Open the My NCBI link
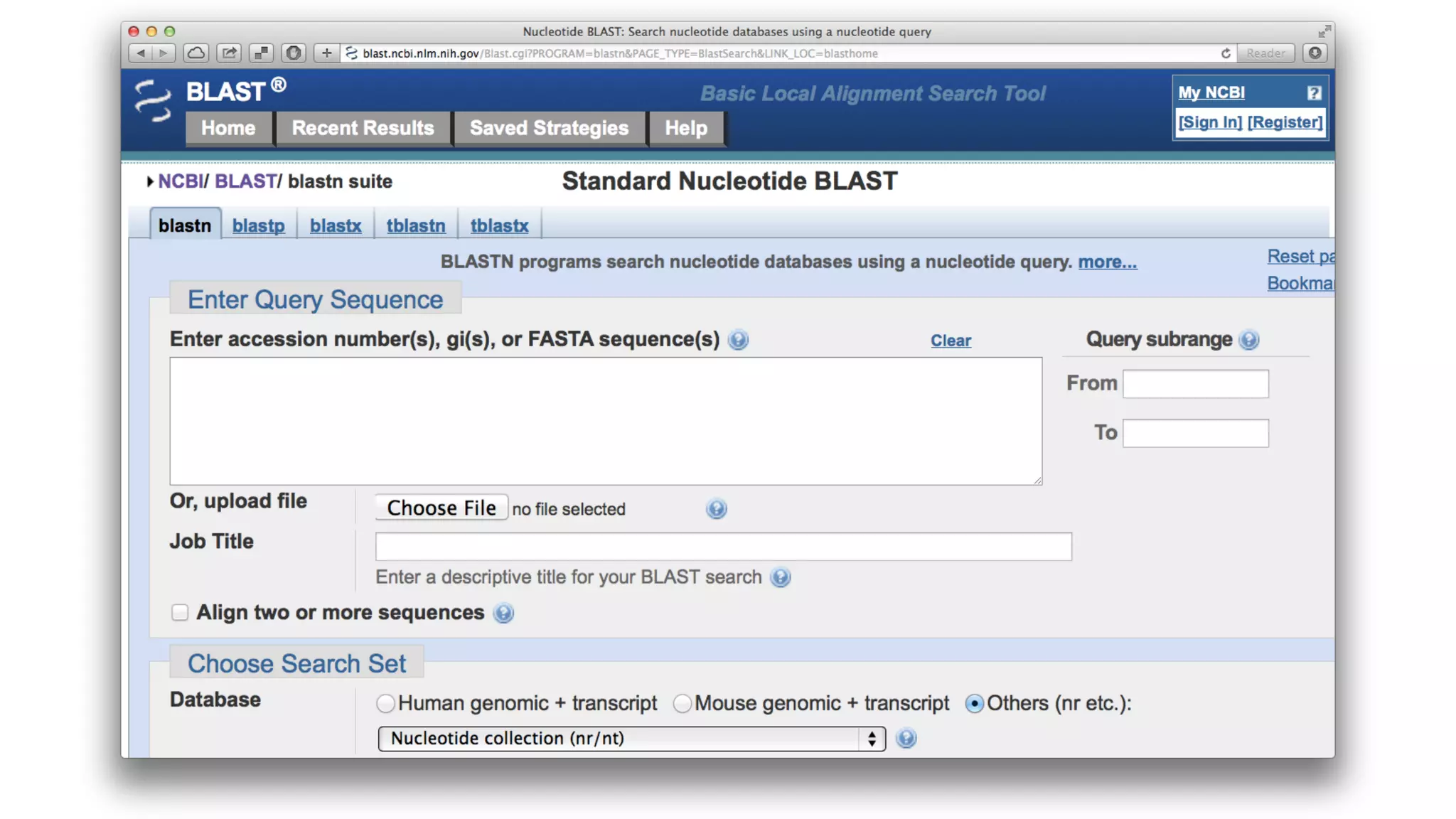Screen dimensions: 1456x819 (x=1211, y=93)
